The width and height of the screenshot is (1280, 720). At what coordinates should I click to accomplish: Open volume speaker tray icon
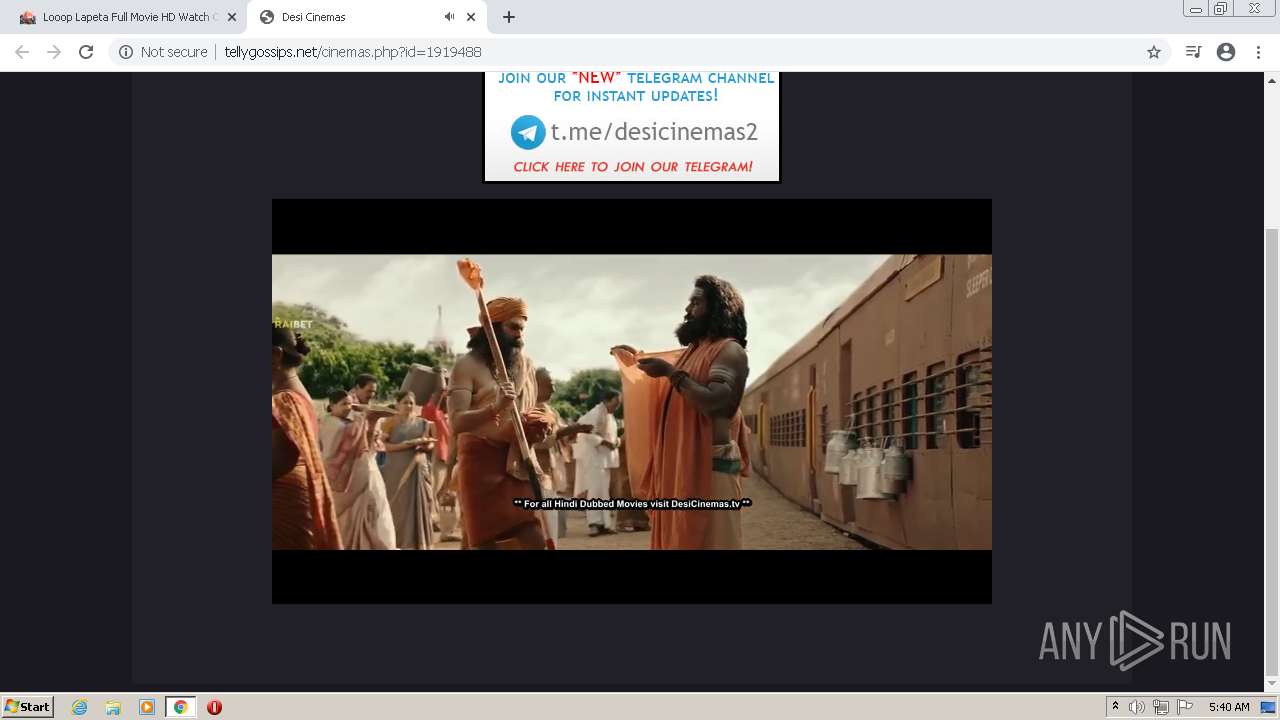[1137, 707]
